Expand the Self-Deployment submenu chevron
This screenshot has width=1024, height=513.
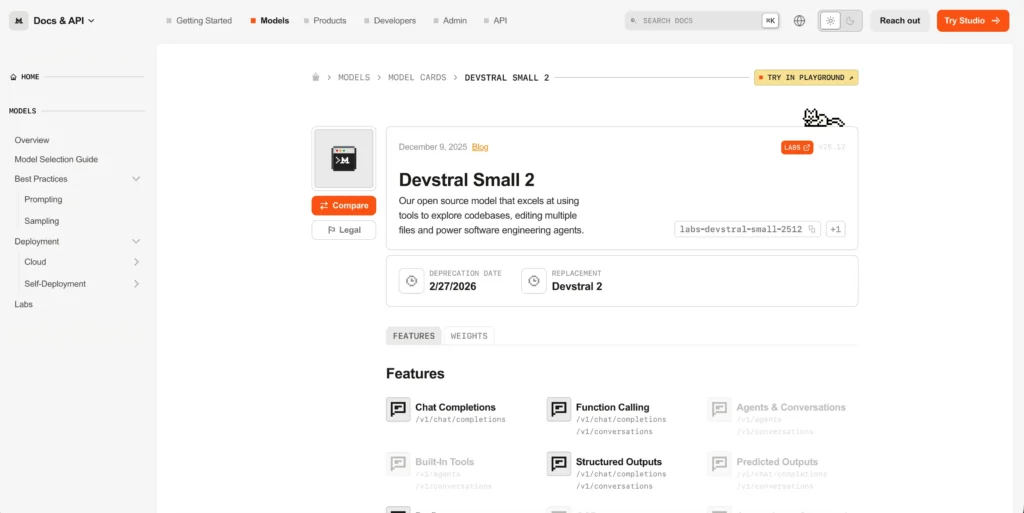pos(136,284)
